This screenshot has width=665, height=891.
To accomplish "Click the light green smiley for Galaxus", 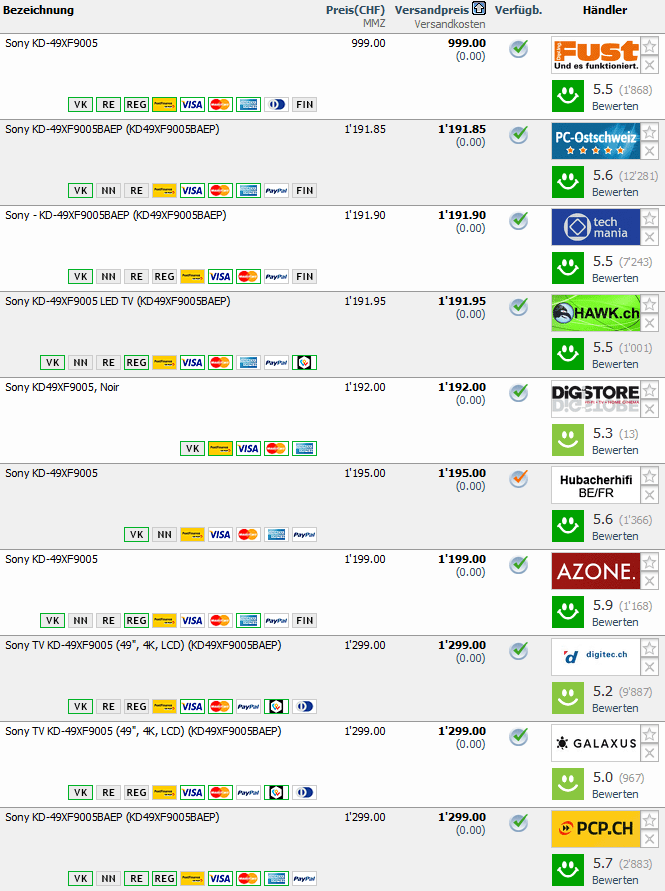I will tap(568, 784).
